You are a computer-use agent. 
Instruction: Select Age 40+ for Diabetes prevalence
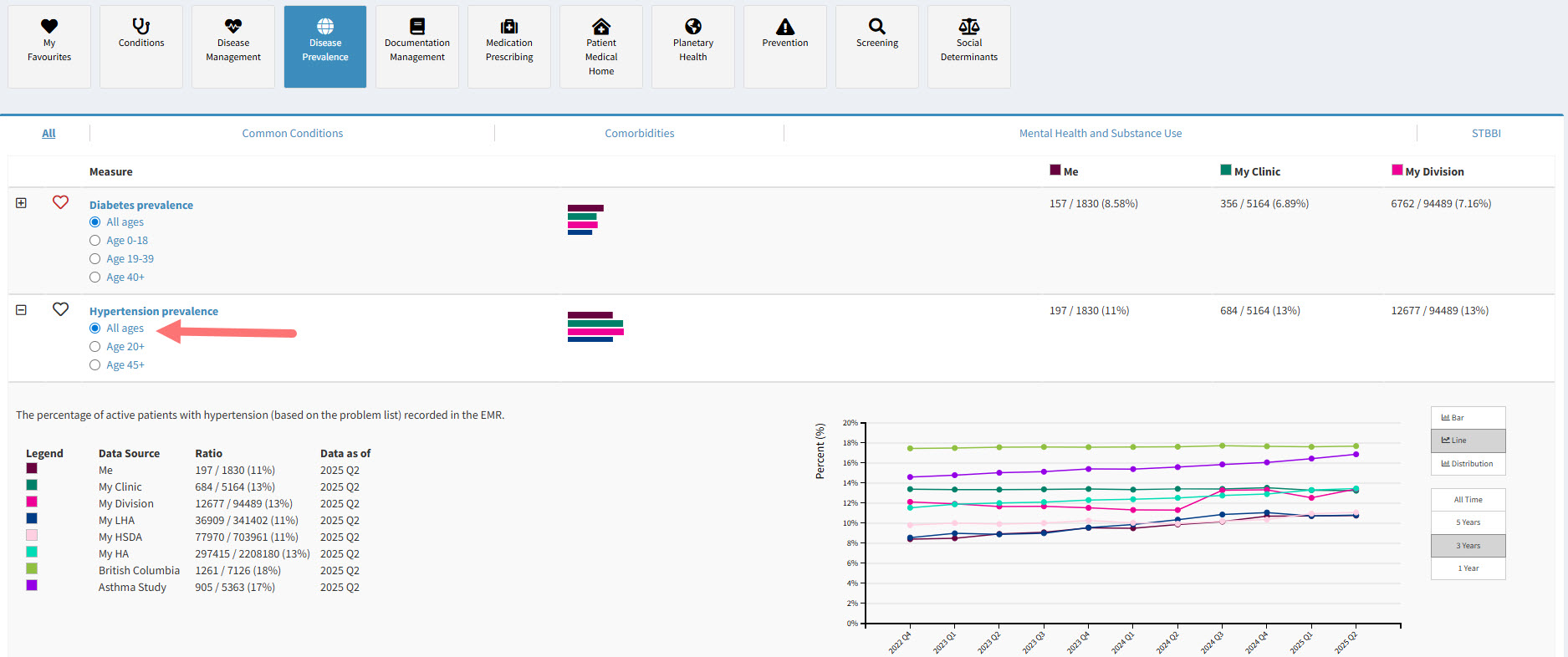pyautogui.click(x=95, y=278)
